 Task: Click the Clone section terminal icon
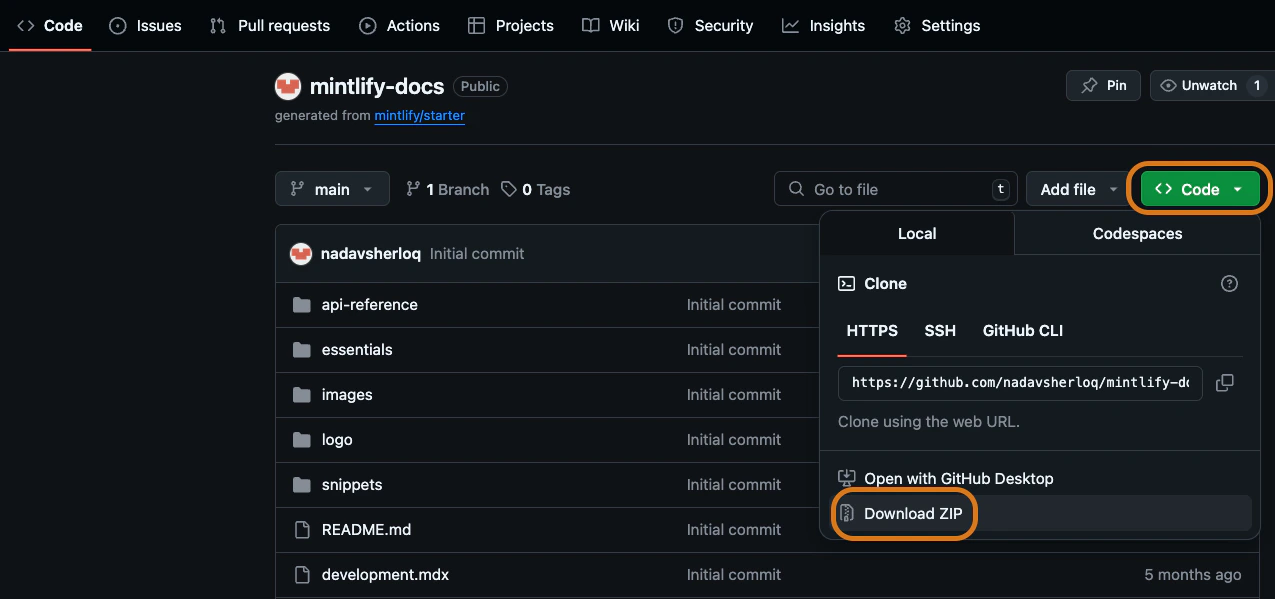tap(846, 284)
